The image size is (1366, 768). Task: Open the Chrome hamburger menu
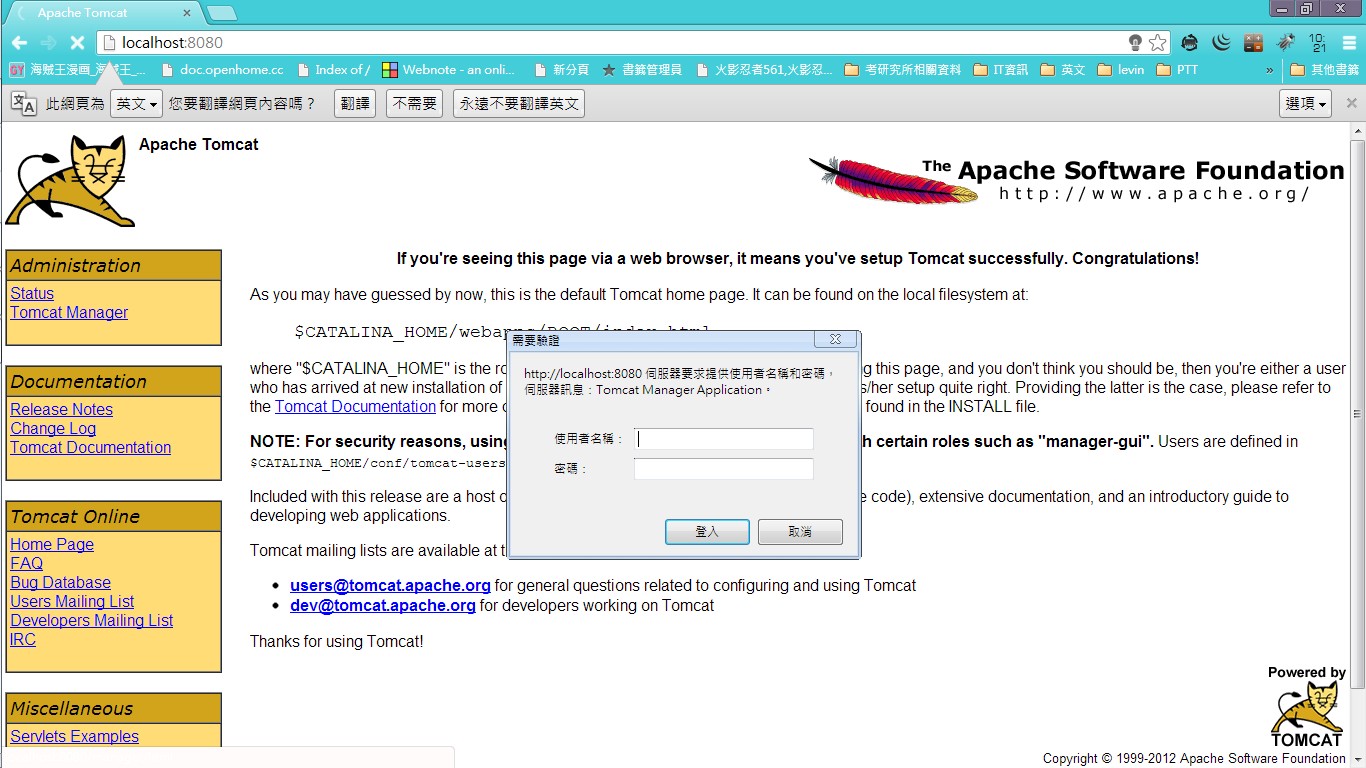tap(1349, 42)
